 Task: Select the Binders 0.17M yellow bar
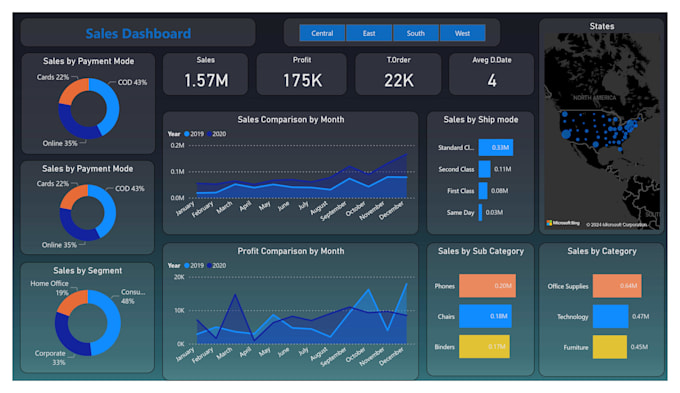point(484,347)
